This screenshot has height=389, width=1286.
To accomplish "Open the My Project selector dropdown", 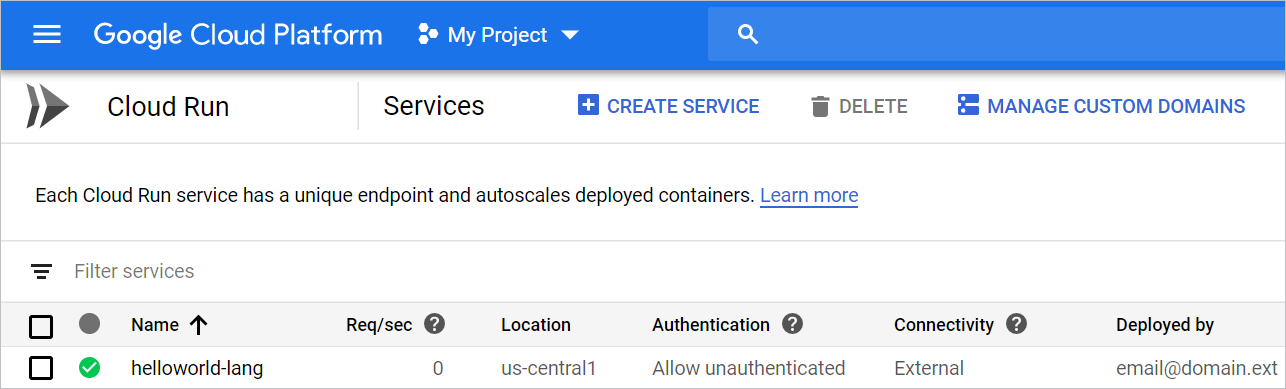I will (x=498, y=35).
